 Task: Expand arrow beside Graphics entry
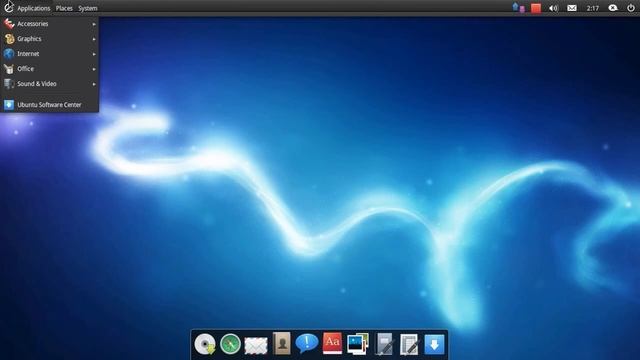coord(94,39)
